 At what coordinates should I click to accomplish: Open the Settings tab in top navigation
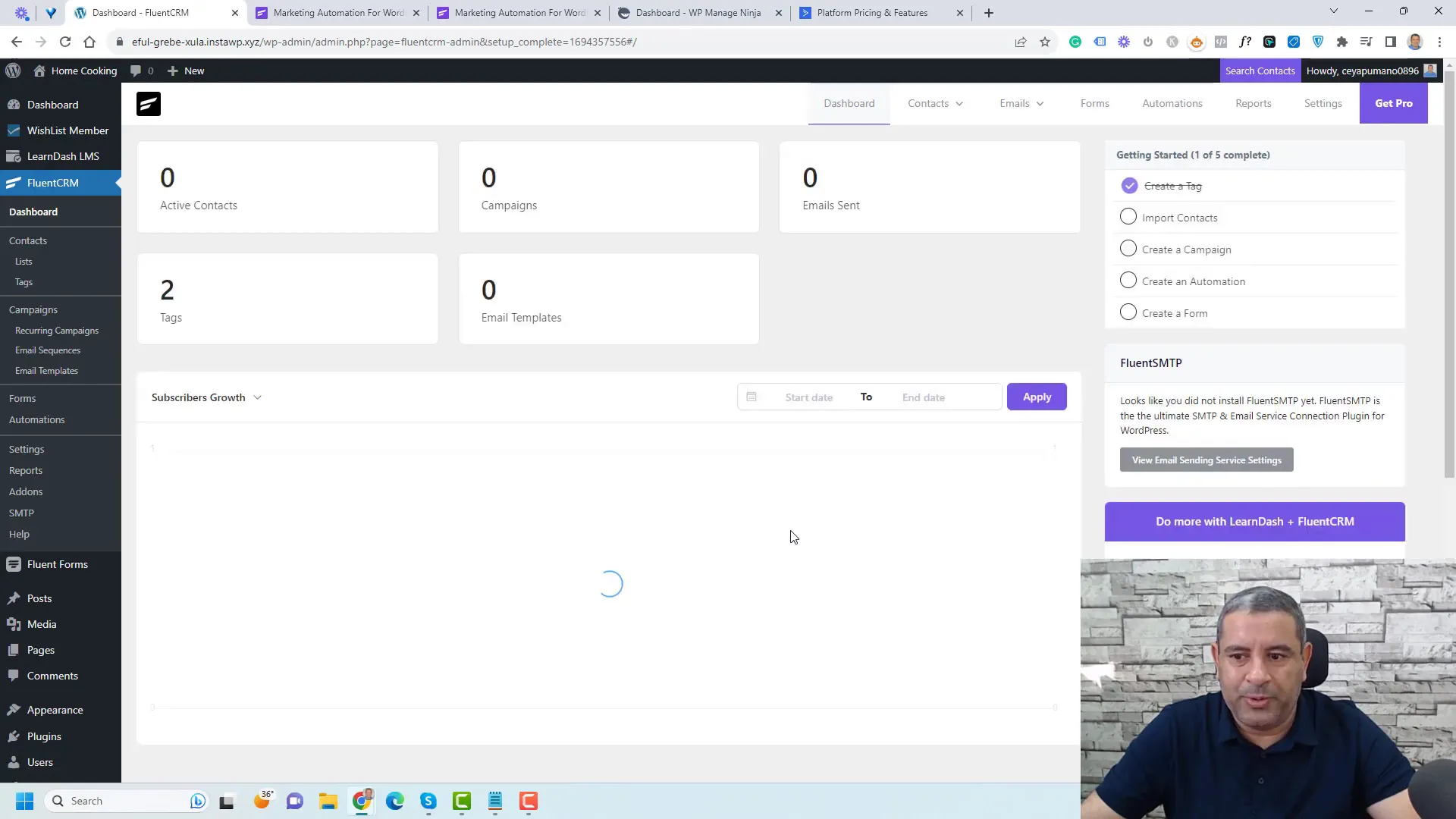[x=1323, y=103]
